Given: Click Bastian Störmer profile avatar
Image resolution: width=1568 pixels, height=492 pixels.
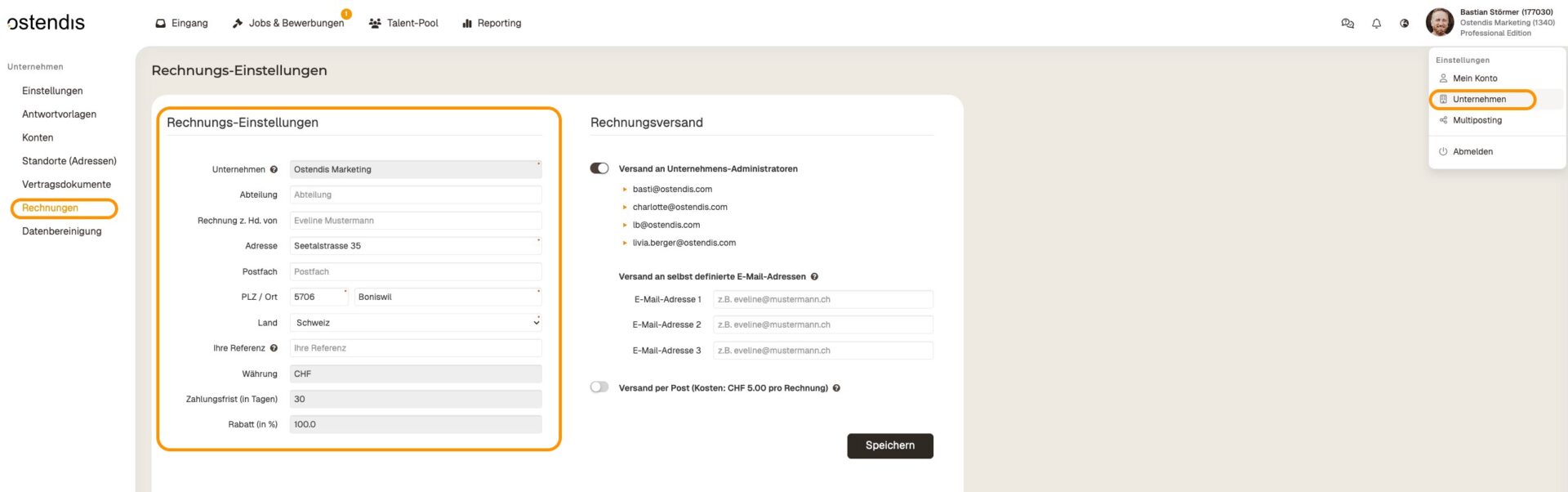Looking at the screenshot, I should click(1439, 23).
